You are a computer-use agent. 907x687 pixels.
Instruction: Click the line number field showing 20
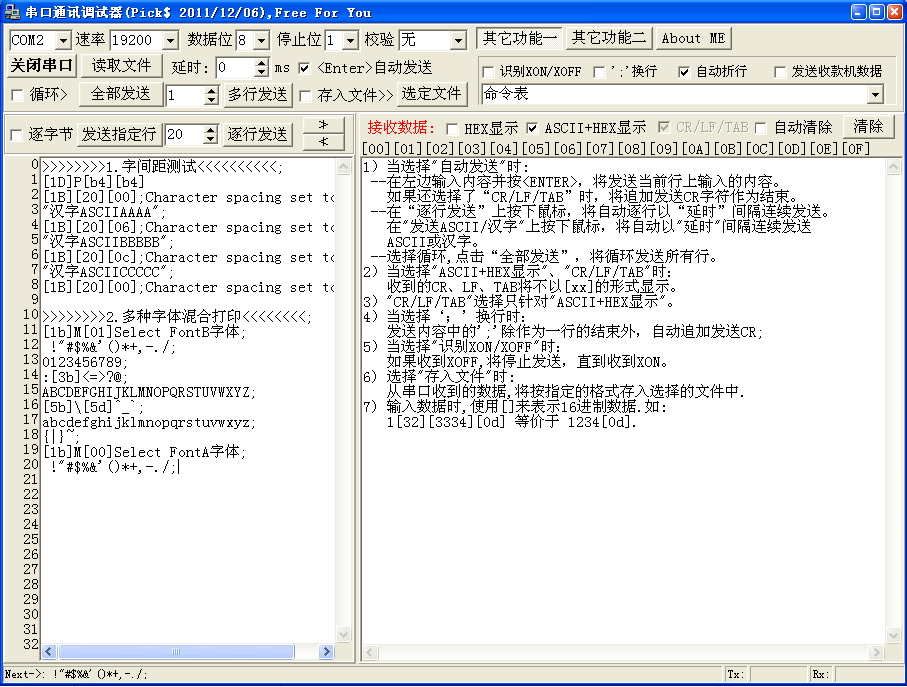(x=185, y=135)
